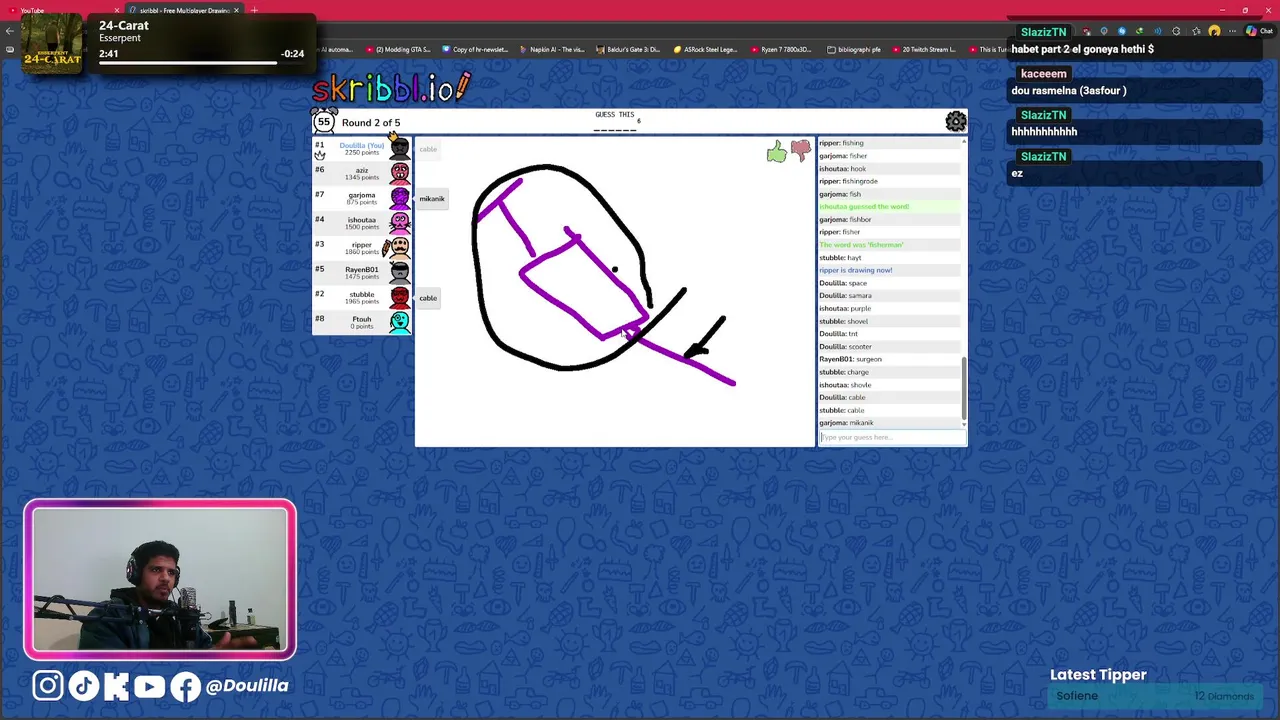1280x720 pixels.
Task: Open the YouTube icon in the overlay
Action: coord(149,685)
